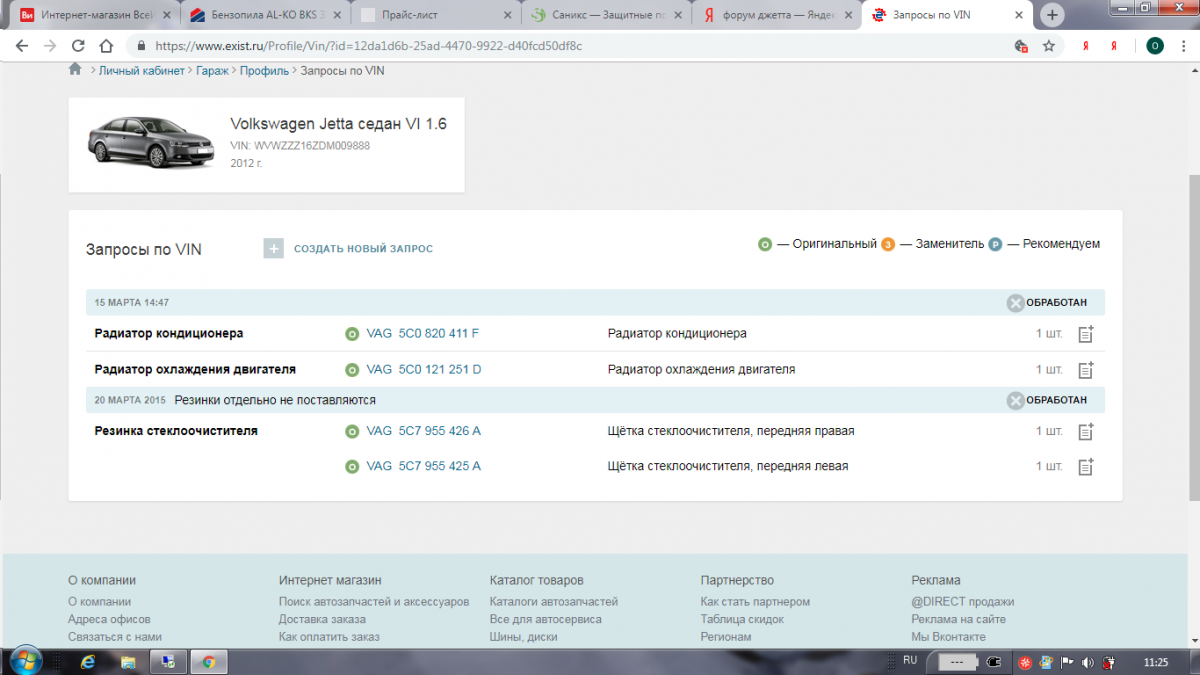Viewport: 1200px width, 675px height.
Task: Go back to the previous page
Action: 22,46
